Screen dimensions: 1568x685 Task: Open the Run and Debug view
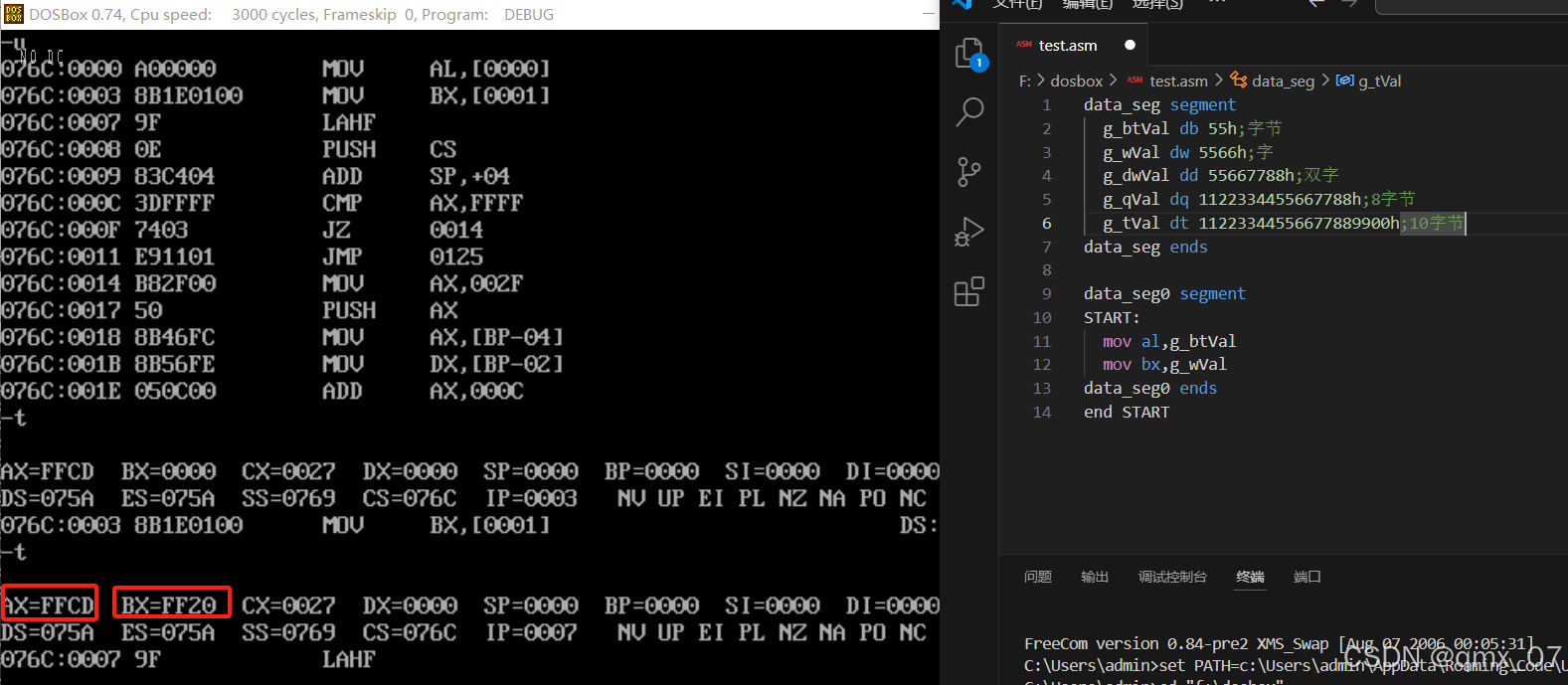[x=969, y=232]
